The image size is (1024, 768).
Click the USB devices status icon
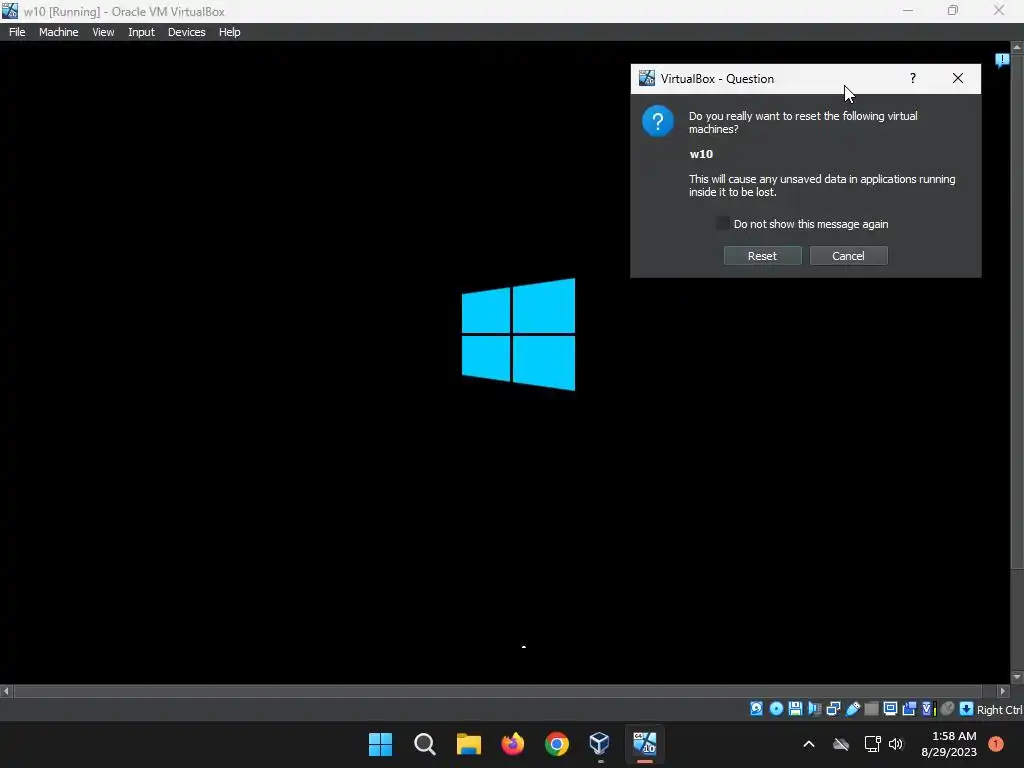[853, 709]
